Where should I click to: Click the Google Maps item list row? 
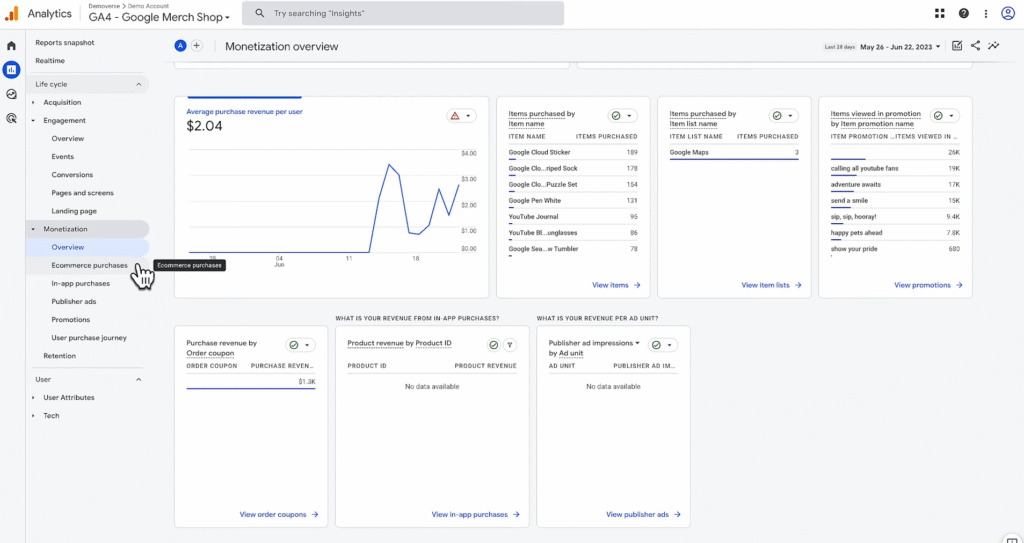pos(734,153)
